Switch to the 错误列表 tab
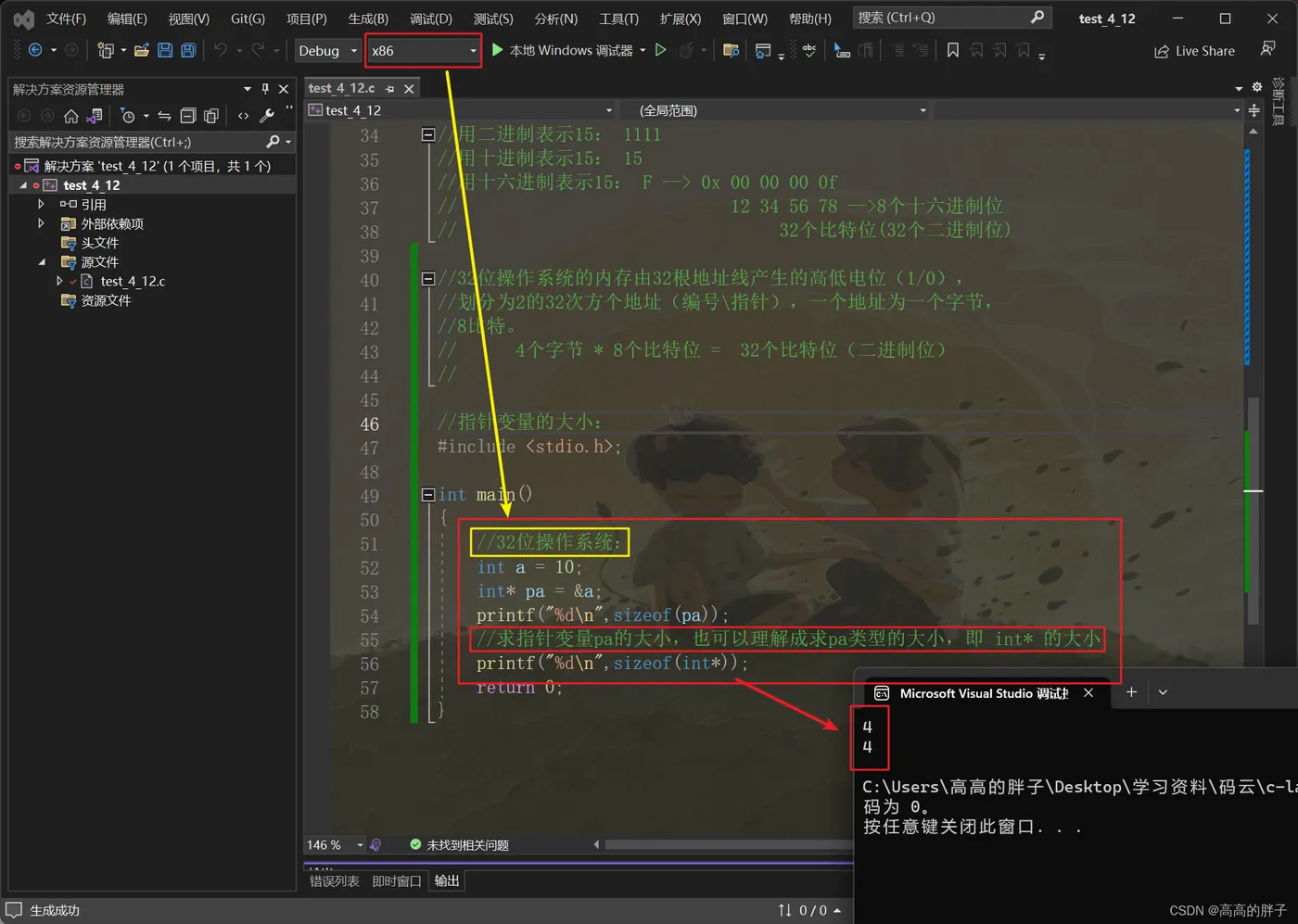The height and width of the screenshot is (924, 1298). [334, 881]
